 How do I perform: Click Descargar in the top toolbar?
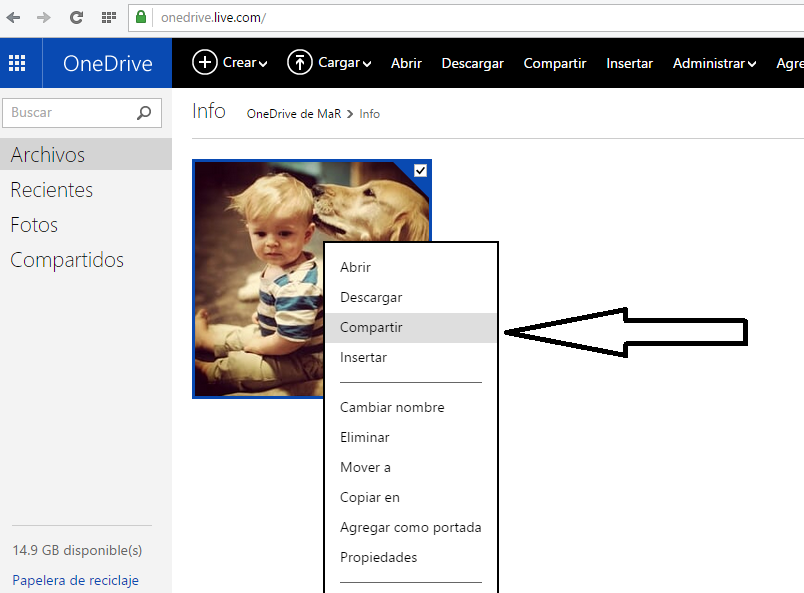(472, 63)
